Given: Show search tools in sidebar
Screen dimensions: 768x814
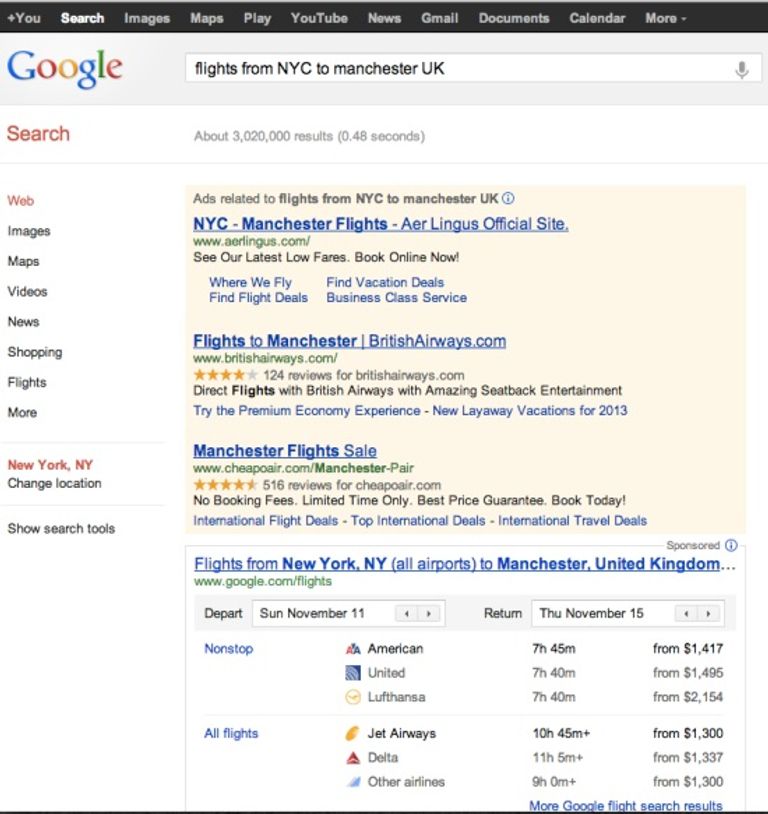Looking at the screenshot, I should (x=61, y=528).
